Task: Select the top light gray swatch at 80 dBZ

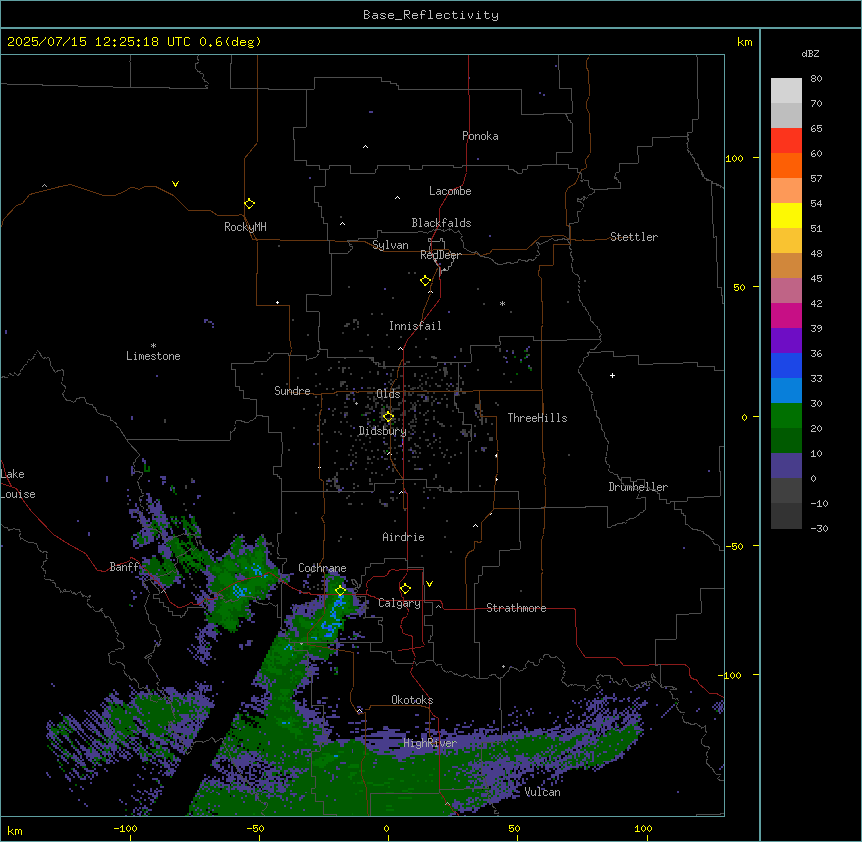Action: click(786, 91)
